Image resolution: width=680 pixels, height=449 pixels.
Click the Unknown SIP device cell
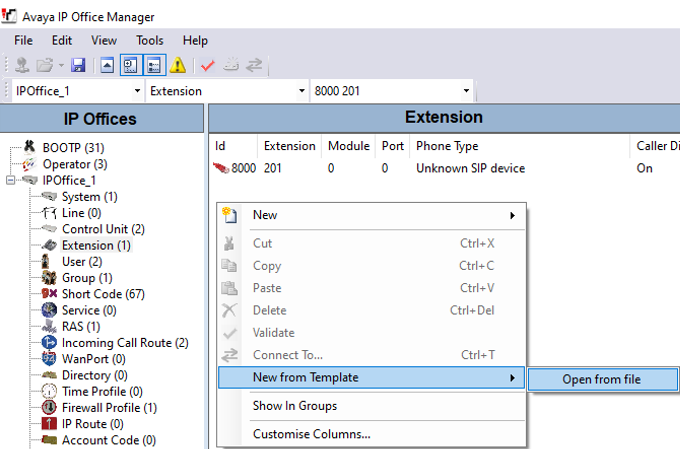(x=471, y=168)
